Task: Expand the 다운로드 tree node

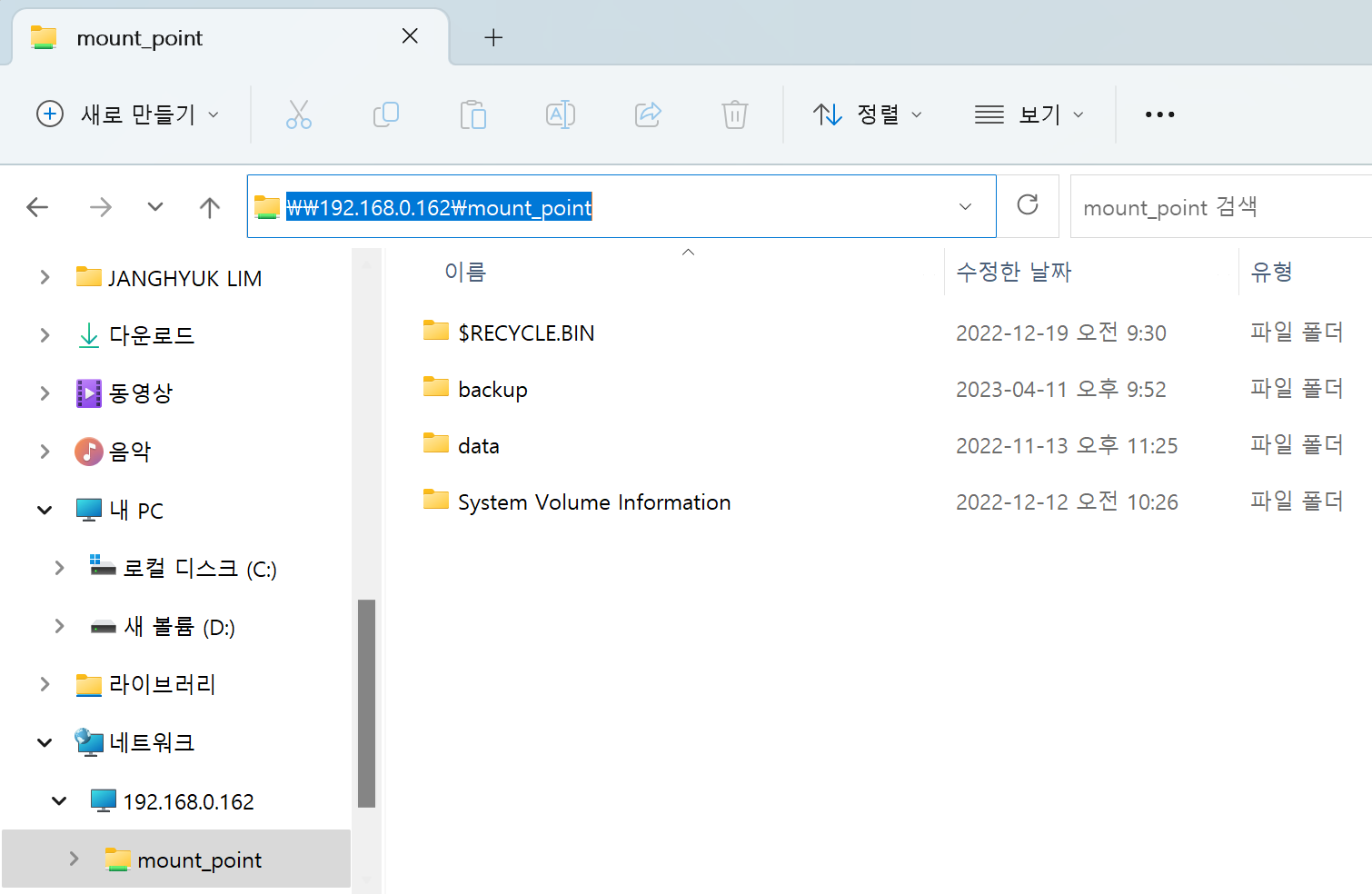Action: click(45, 335)
